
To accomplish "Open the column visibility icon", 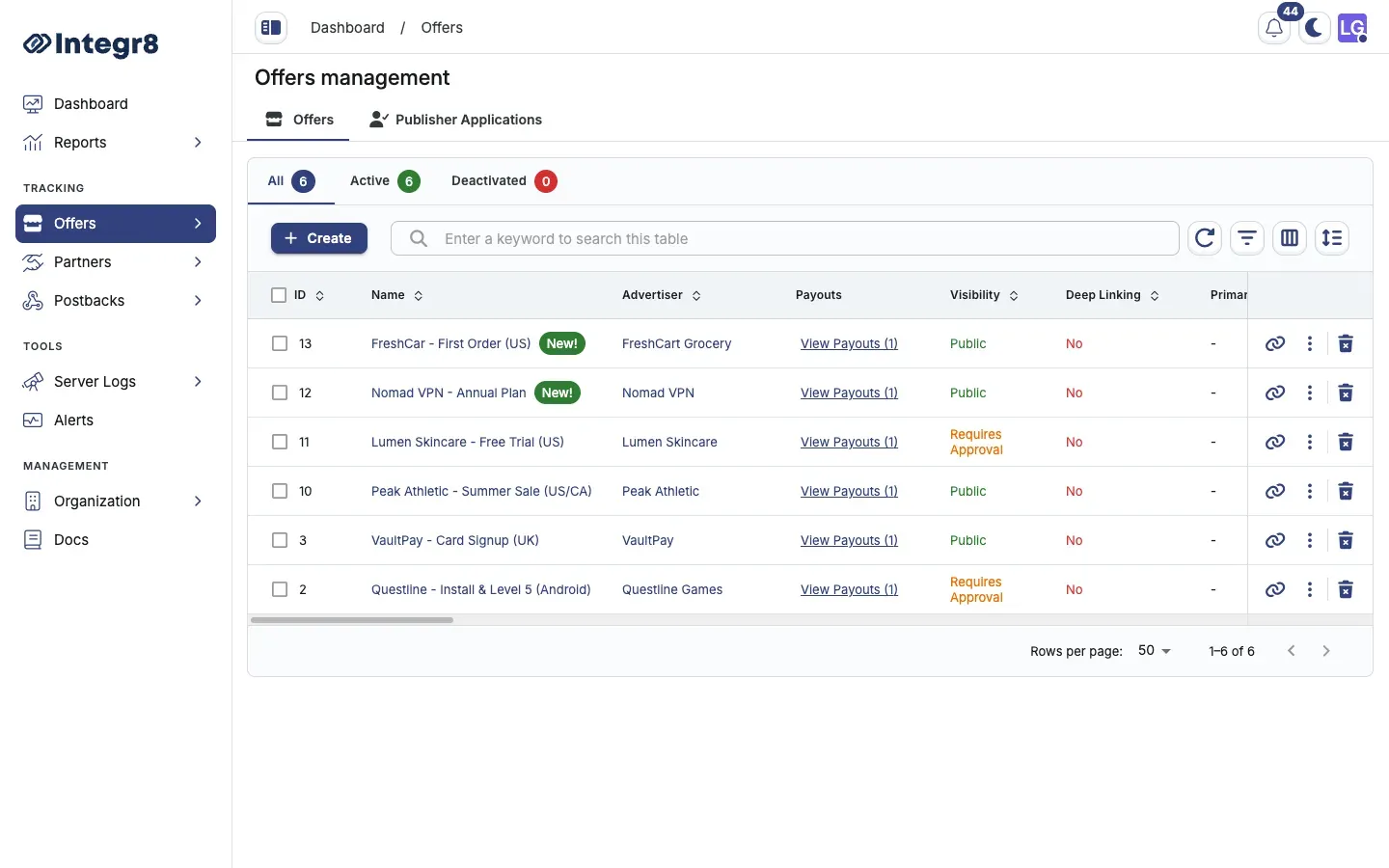I will click(x=1290, y=238).
